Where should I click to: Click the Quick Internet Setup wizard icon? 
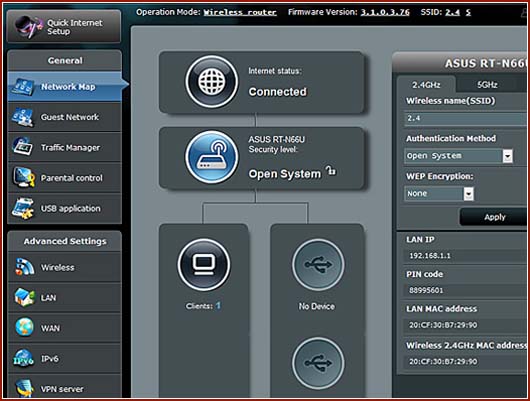coord(28,27)
